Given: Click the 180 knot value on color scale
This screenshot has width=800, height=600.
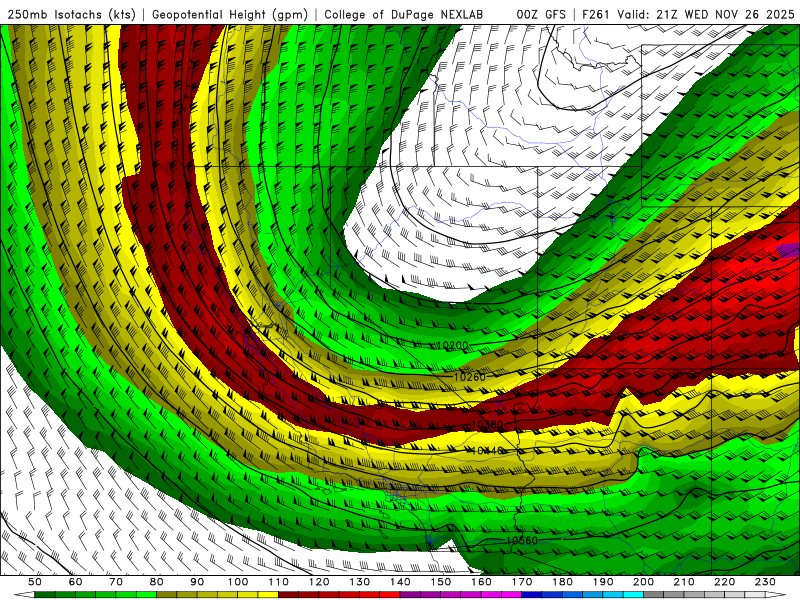Looking at the screenshot, I should point(562,582).
